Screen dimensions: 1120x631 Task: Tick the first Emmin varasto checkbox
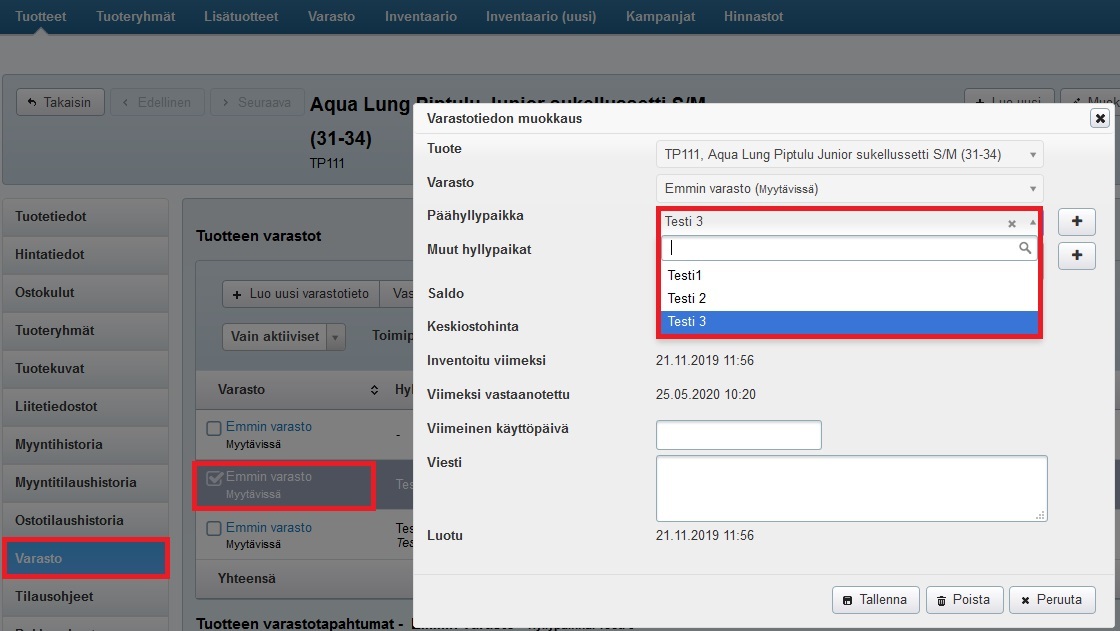213,428
